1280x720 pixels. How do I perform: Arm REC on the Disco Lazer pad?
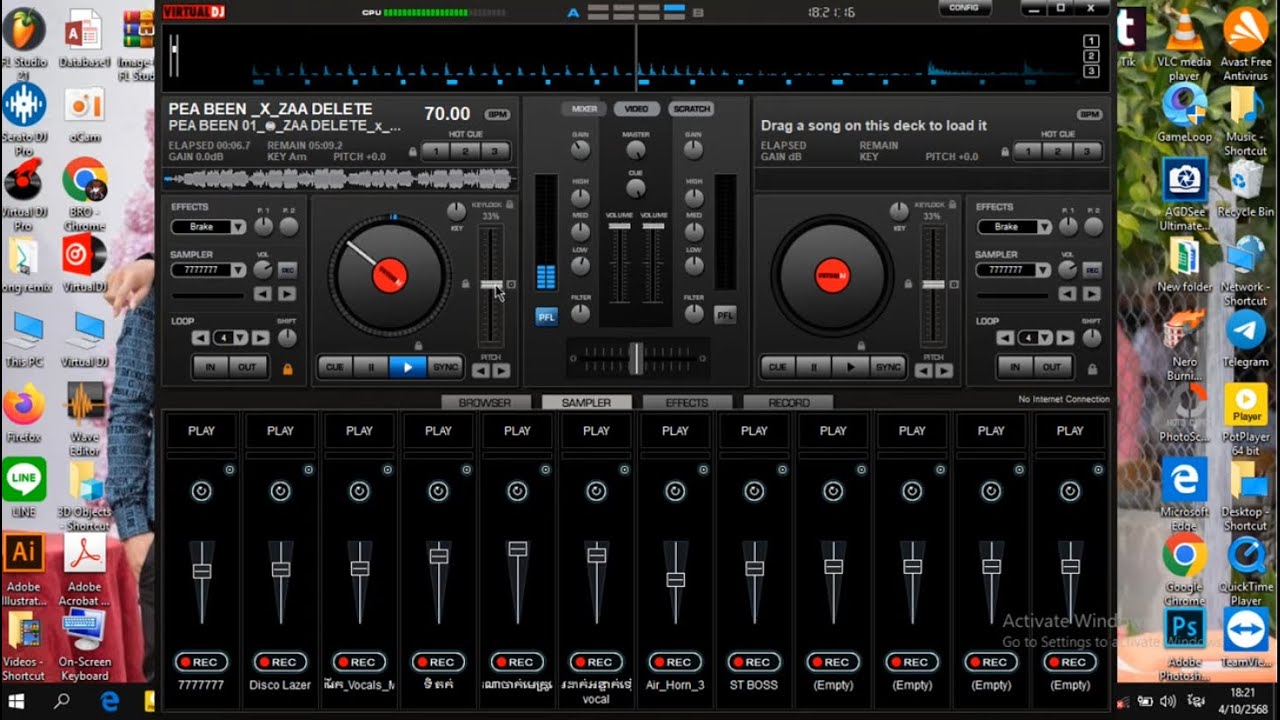point(280,662)
